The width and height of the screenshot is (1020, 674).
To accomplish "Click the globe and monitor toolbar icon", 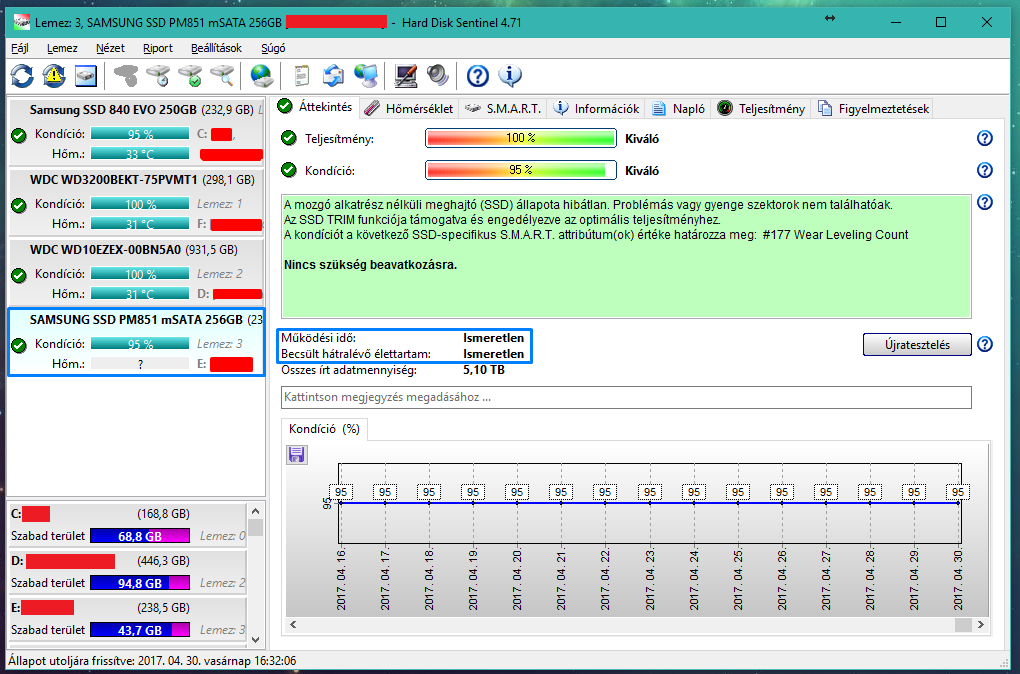I will [x=366, y=76].
